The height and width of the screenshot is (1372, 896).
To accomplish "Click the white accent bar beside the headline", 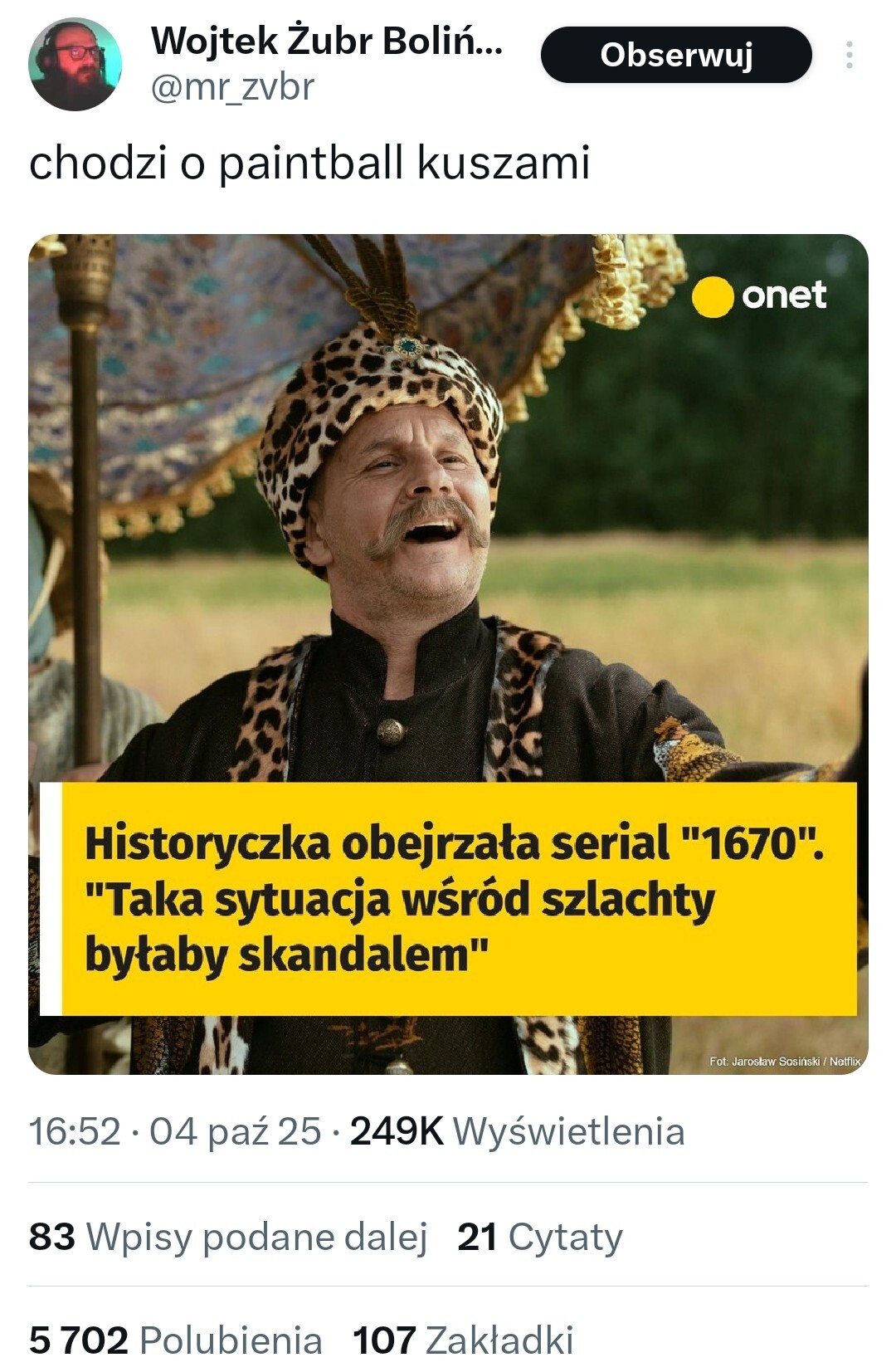I will click(x=51, y=899).
